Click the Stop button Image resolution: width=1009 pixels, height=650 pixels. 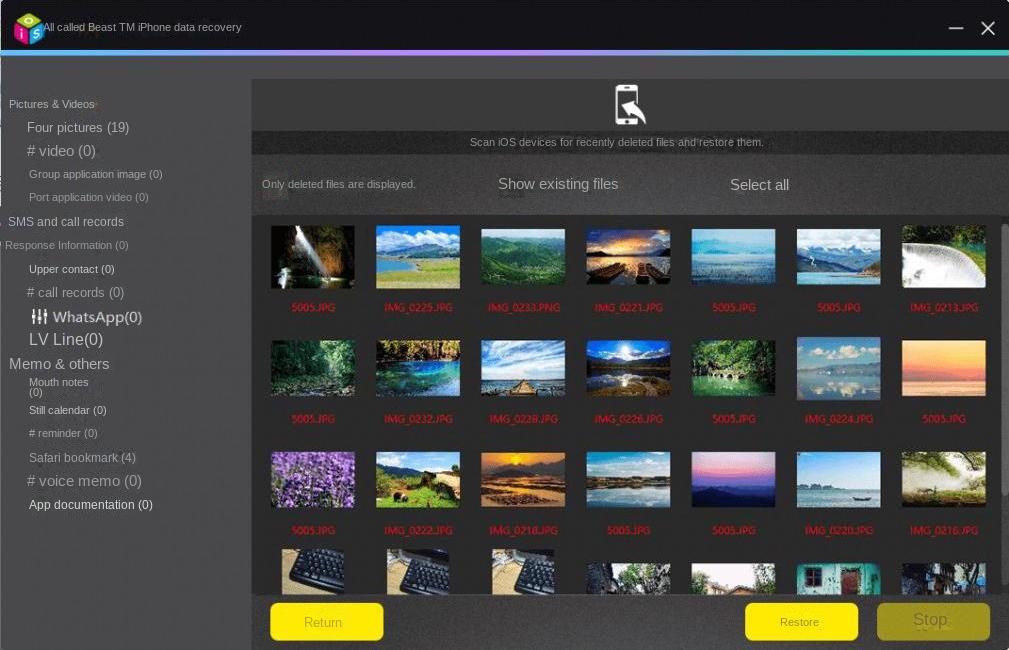(933, 621)
